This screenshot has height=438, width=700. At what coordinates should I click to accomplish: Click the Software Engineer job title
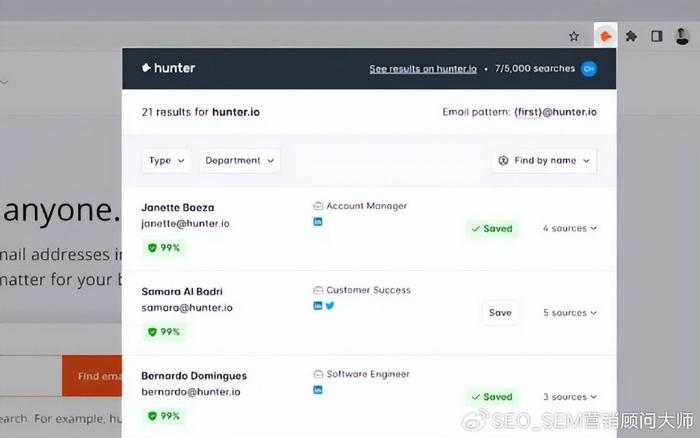(368, 374)
